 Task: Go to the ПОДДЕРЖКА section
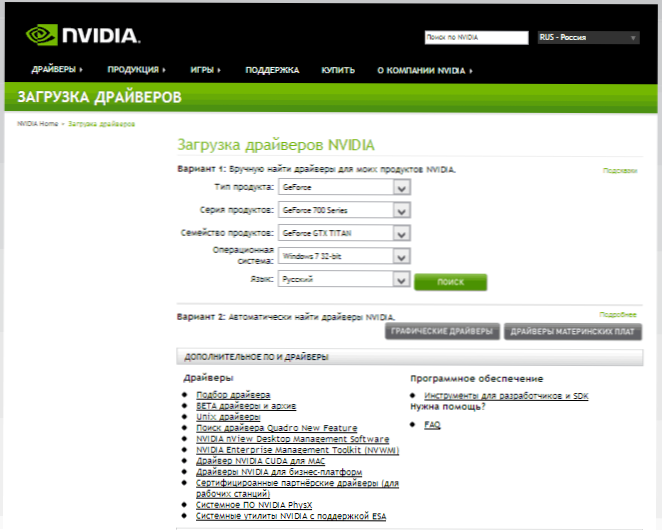coord(272,70)
